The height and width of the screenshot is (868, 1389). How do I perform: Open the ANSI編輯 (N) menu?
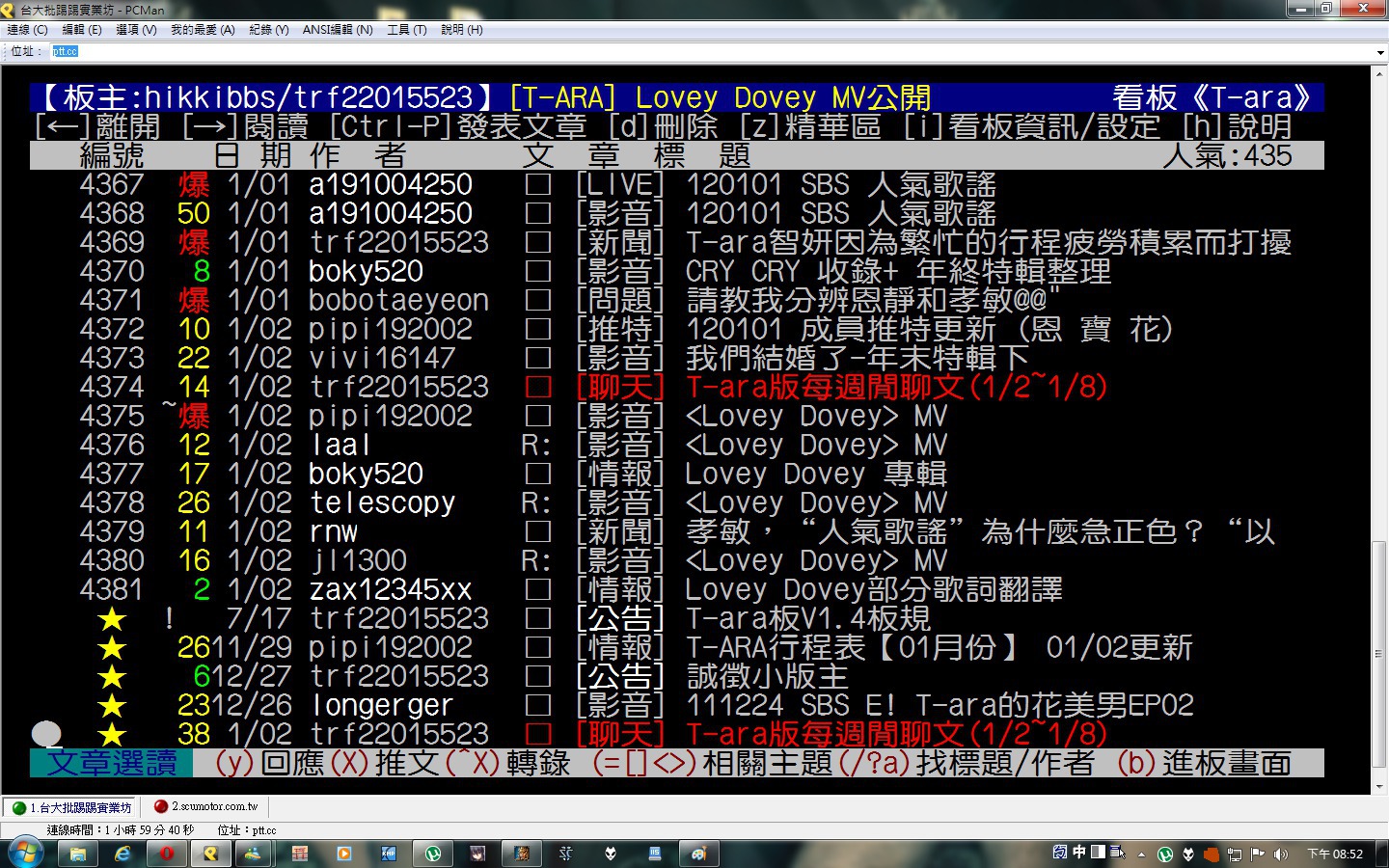tap(338, 30)
